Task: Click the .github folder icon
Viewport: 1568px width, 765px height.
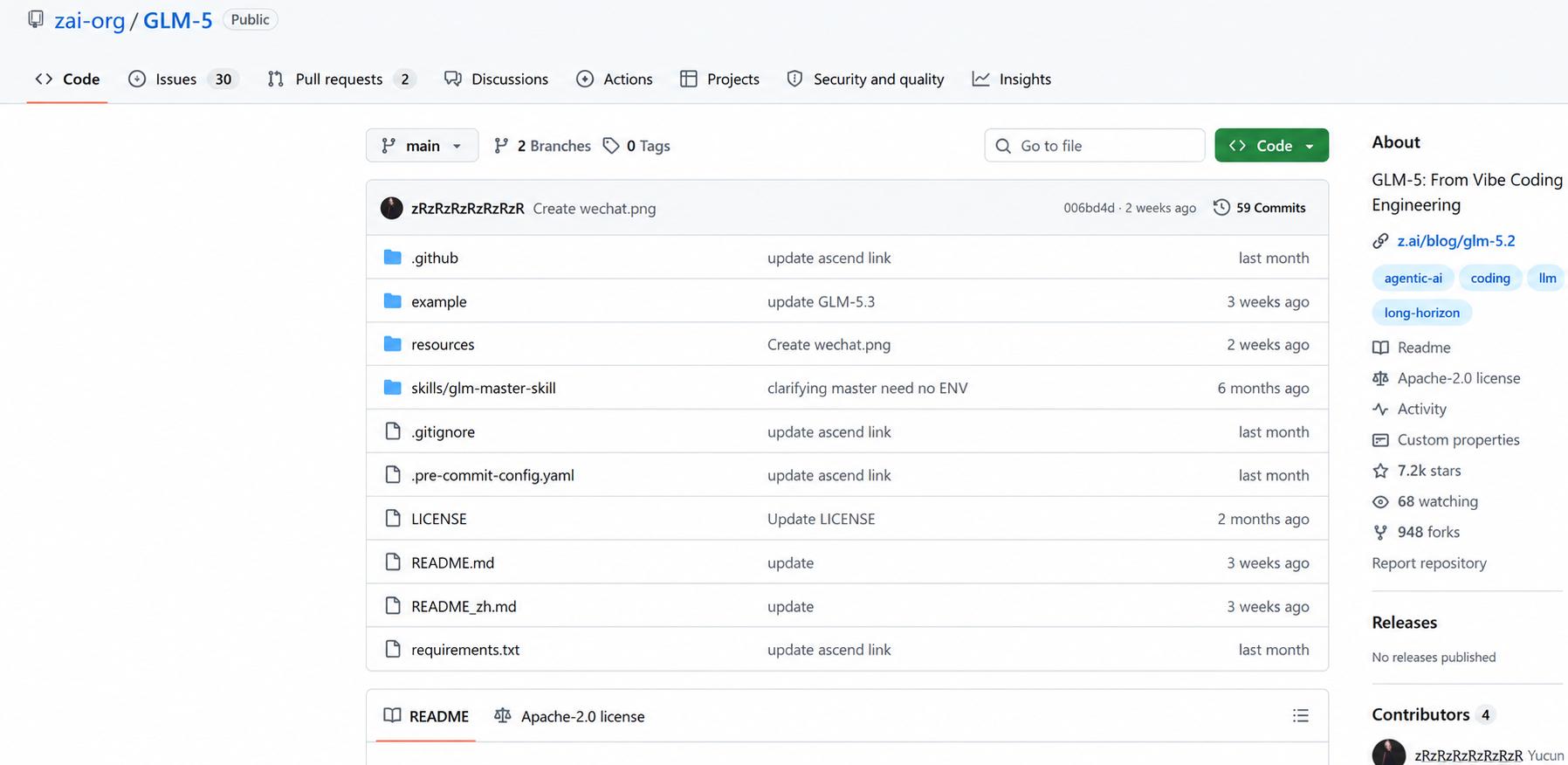Action: point(393,258)
